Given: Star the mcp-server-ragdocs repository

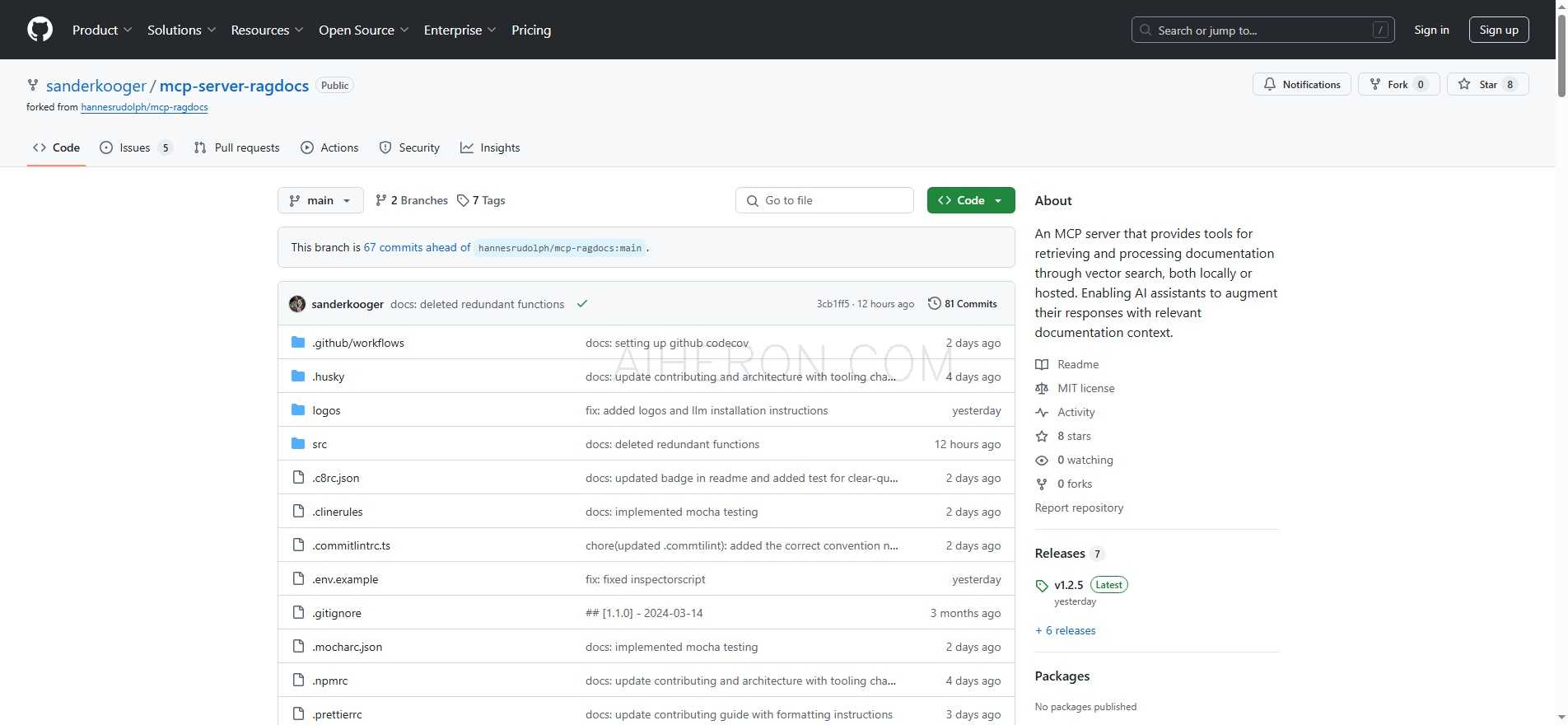Looking at the screenshot, I should coord(1487,85).
